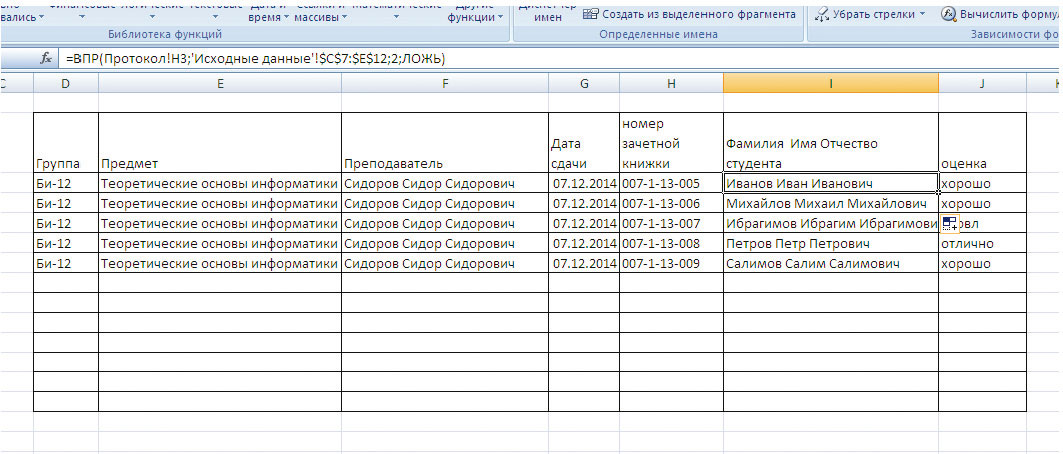Click Фамилия Имя Отчество студента header cell
The width and height of the screenshot is (1063, 454).
pyautogui.click(x=831, y=142)
